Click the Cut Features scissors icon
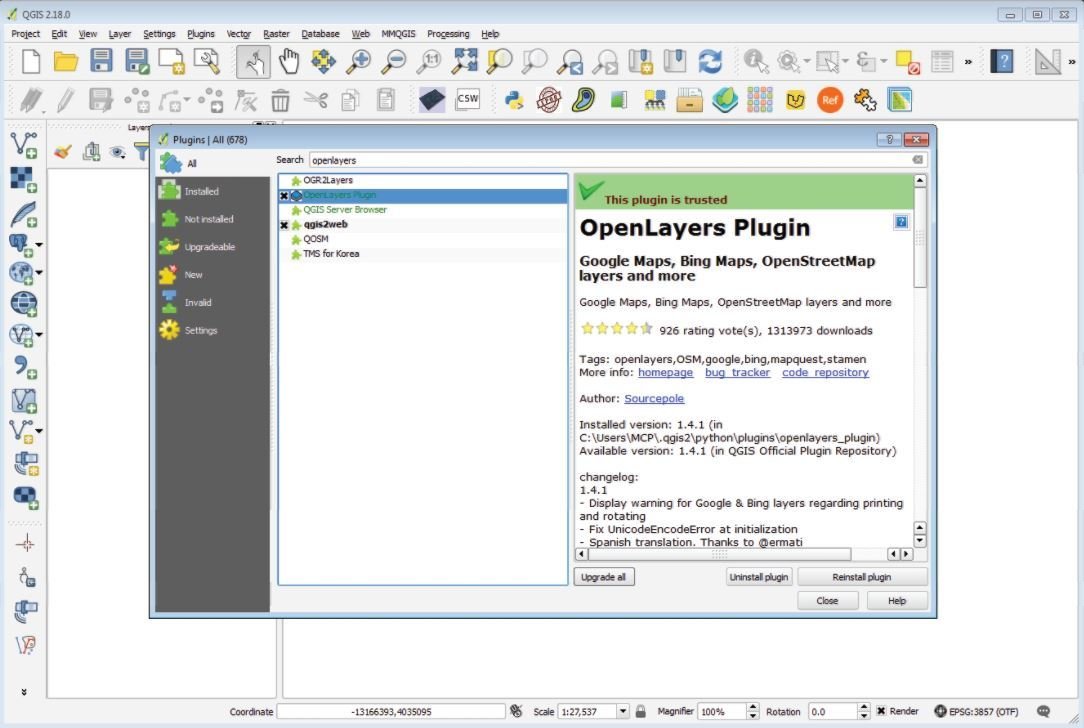 click(x=315, y=100)
